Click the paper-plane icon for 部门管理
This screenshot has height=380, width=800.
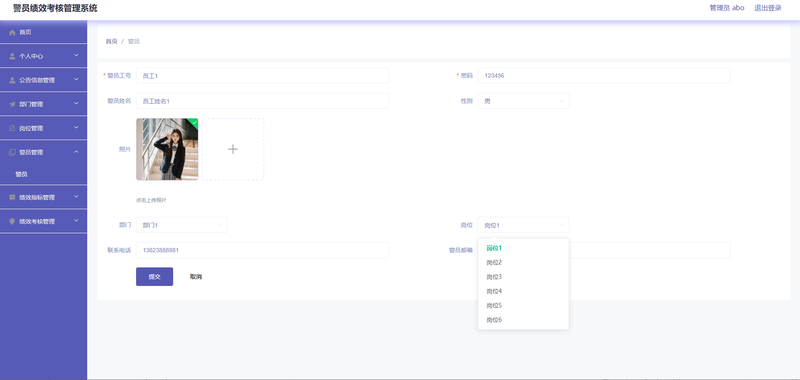tap(12, 104)
